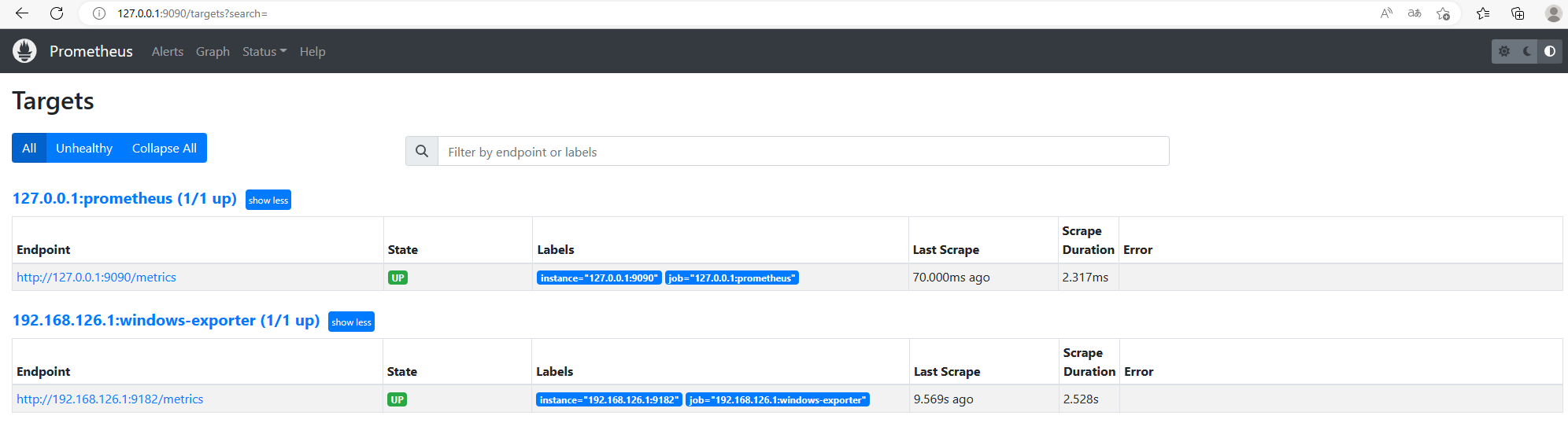Click the 9.569s ago last scrape value

coord(943,399)
